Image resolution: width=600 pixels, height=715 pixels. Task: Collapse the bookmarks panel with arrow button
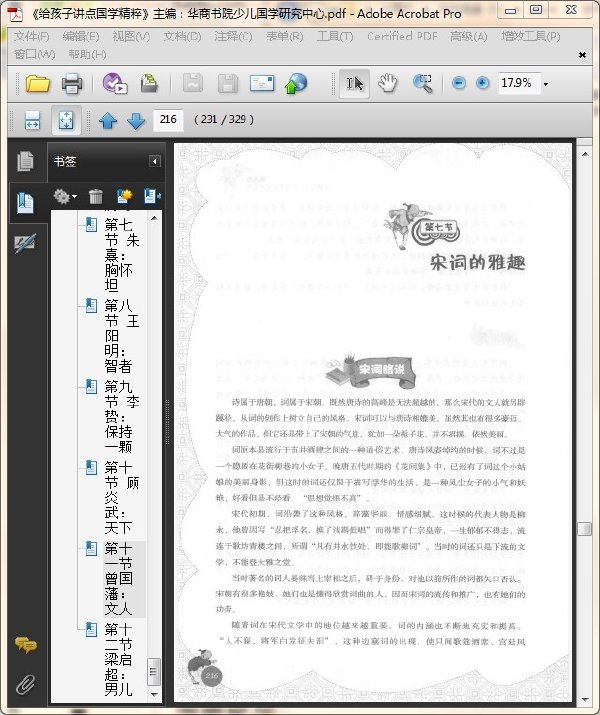pyautogui.click(x=155, y=161)
